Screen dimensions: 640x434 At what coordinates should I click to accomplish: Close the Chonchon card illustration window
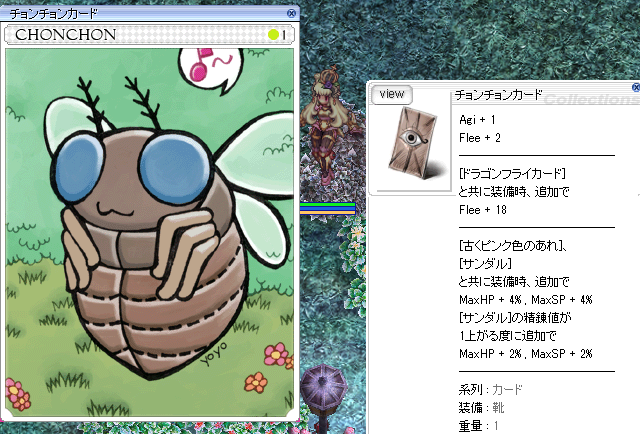click(x=291, y=13)
